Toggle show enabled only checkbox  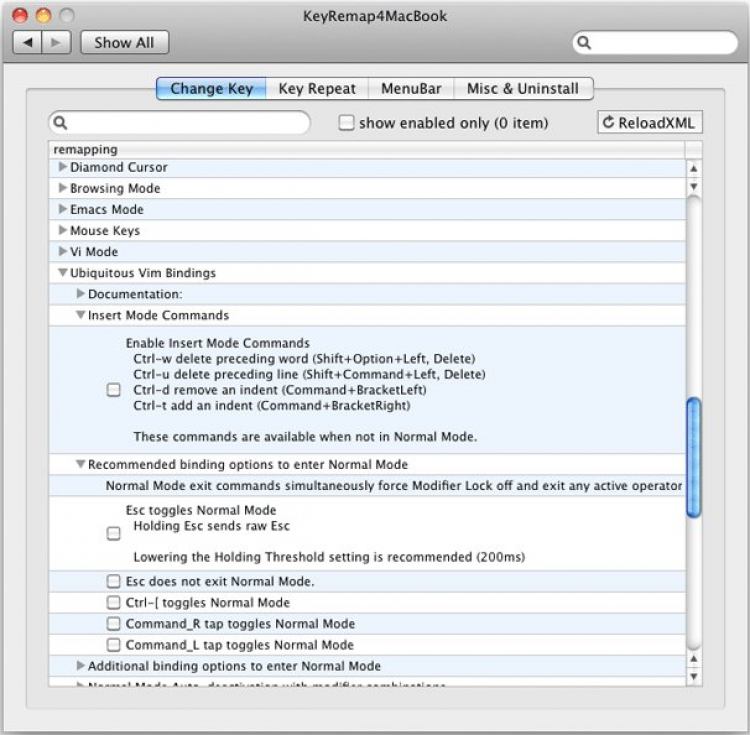346,122
